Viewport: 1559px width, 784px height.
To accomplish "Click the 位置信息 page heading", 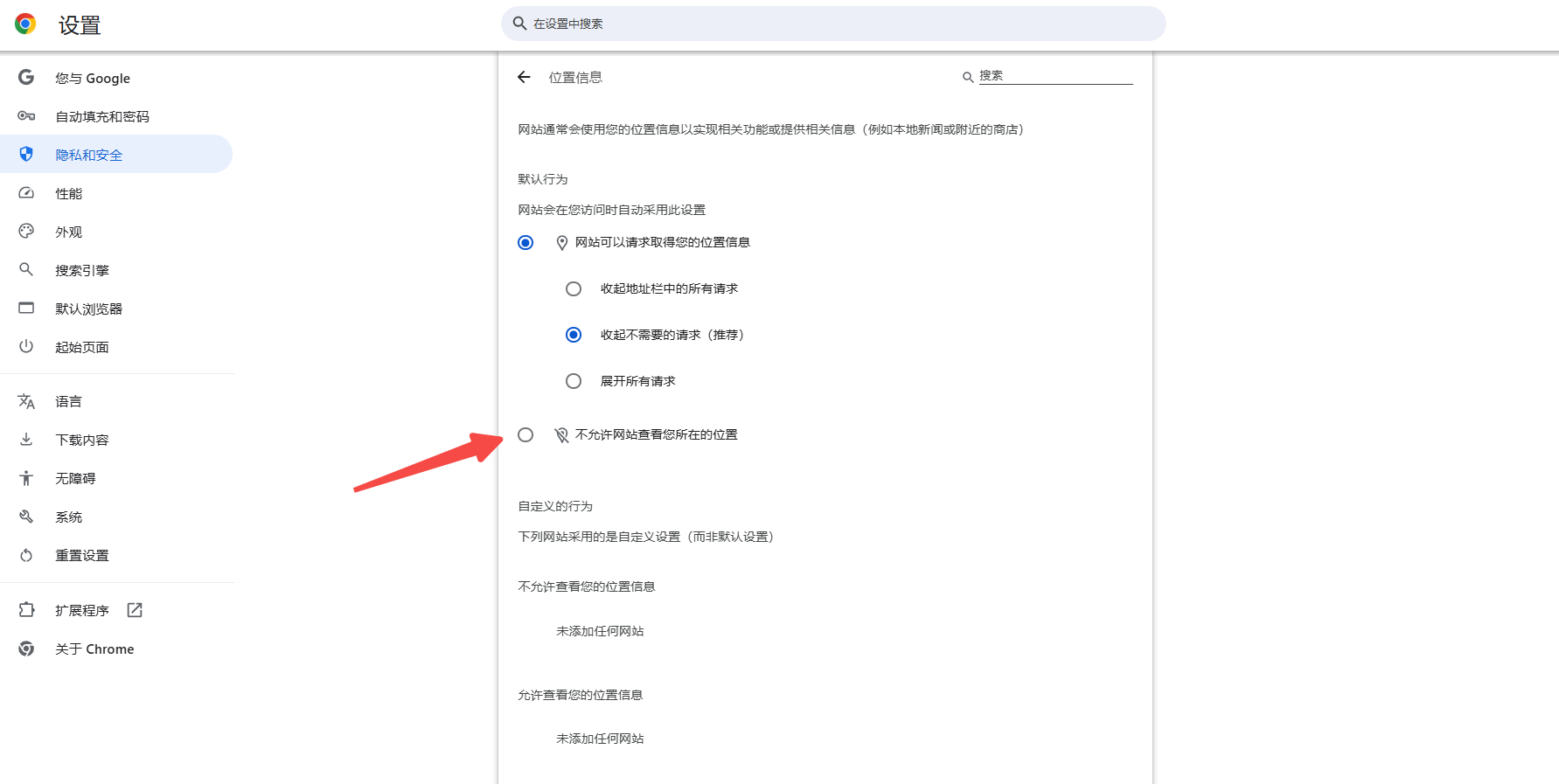I will [575, 77].
